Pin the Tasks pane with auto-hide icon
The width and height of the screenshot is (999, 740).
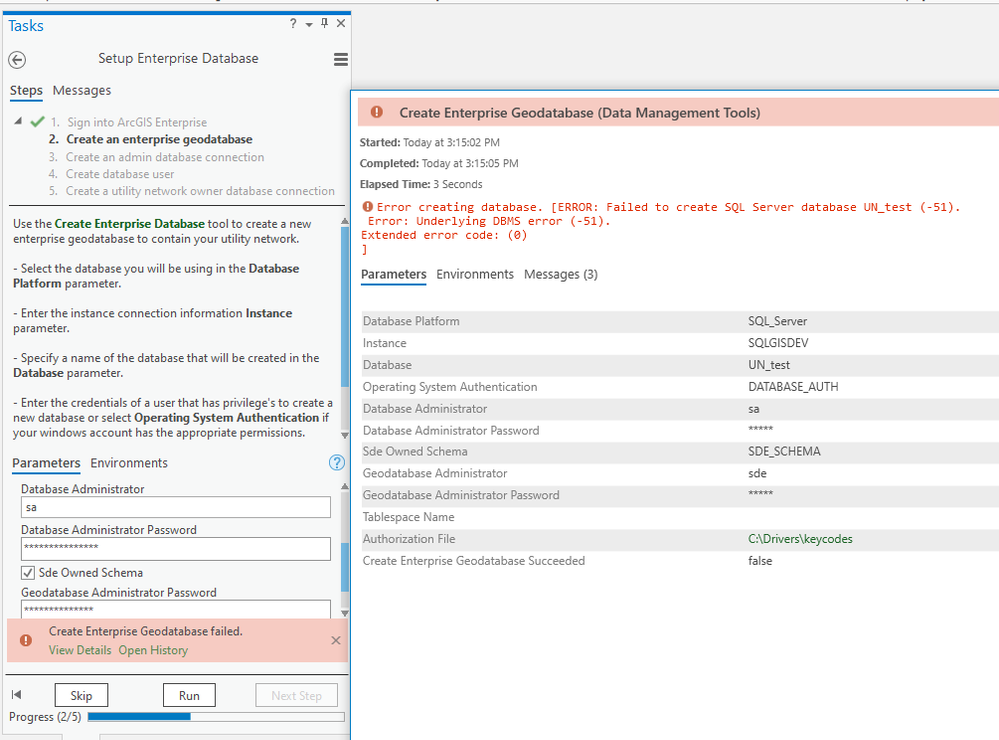pos(324,23)
